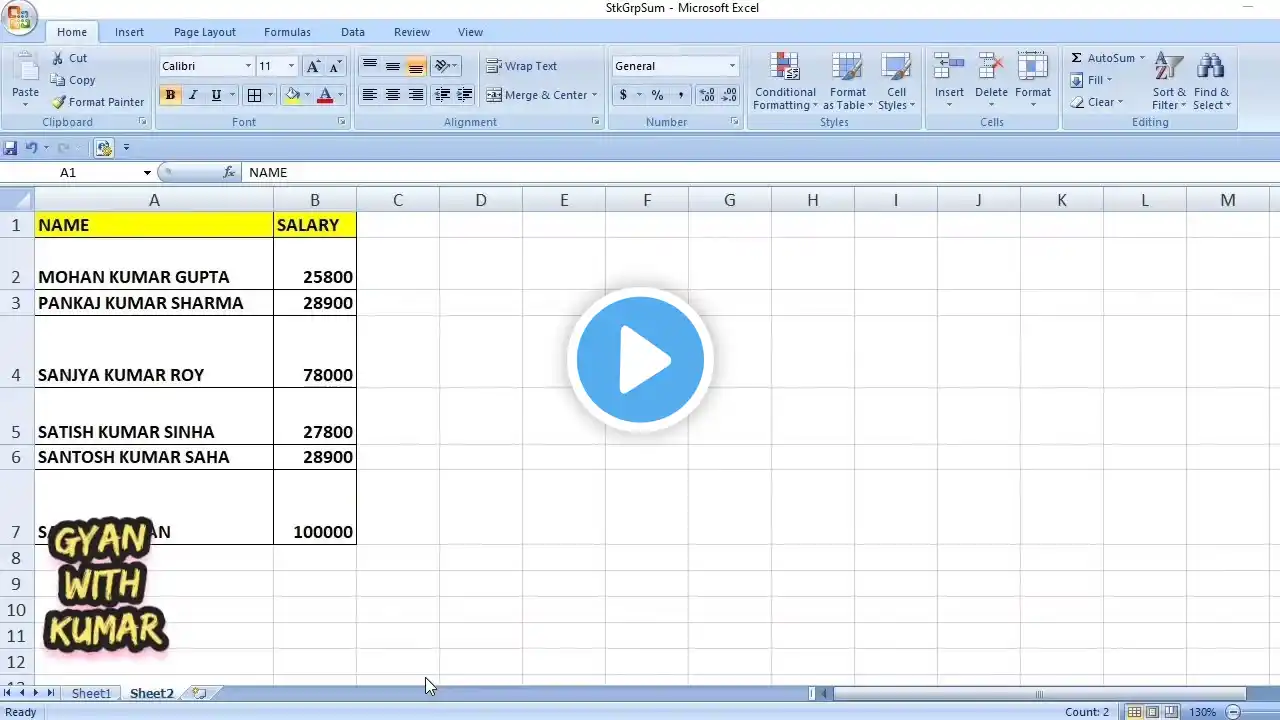Toggle Middle Align
Image resolution: width=1280 pixels, height=720 pixels.
392,66
